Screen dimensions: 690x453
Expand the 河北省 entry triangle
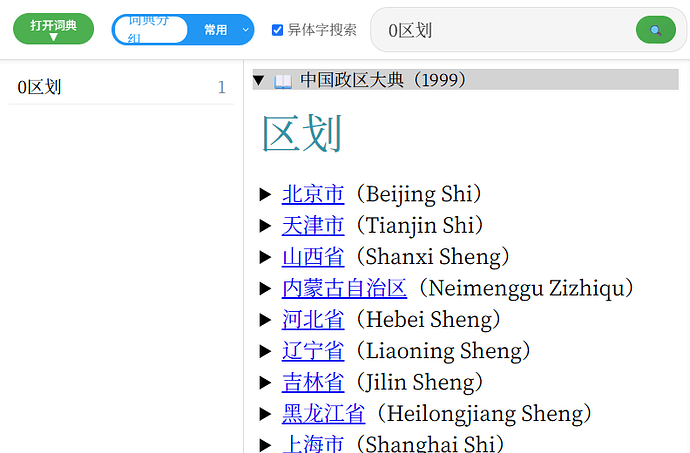[x=265, y=320]
